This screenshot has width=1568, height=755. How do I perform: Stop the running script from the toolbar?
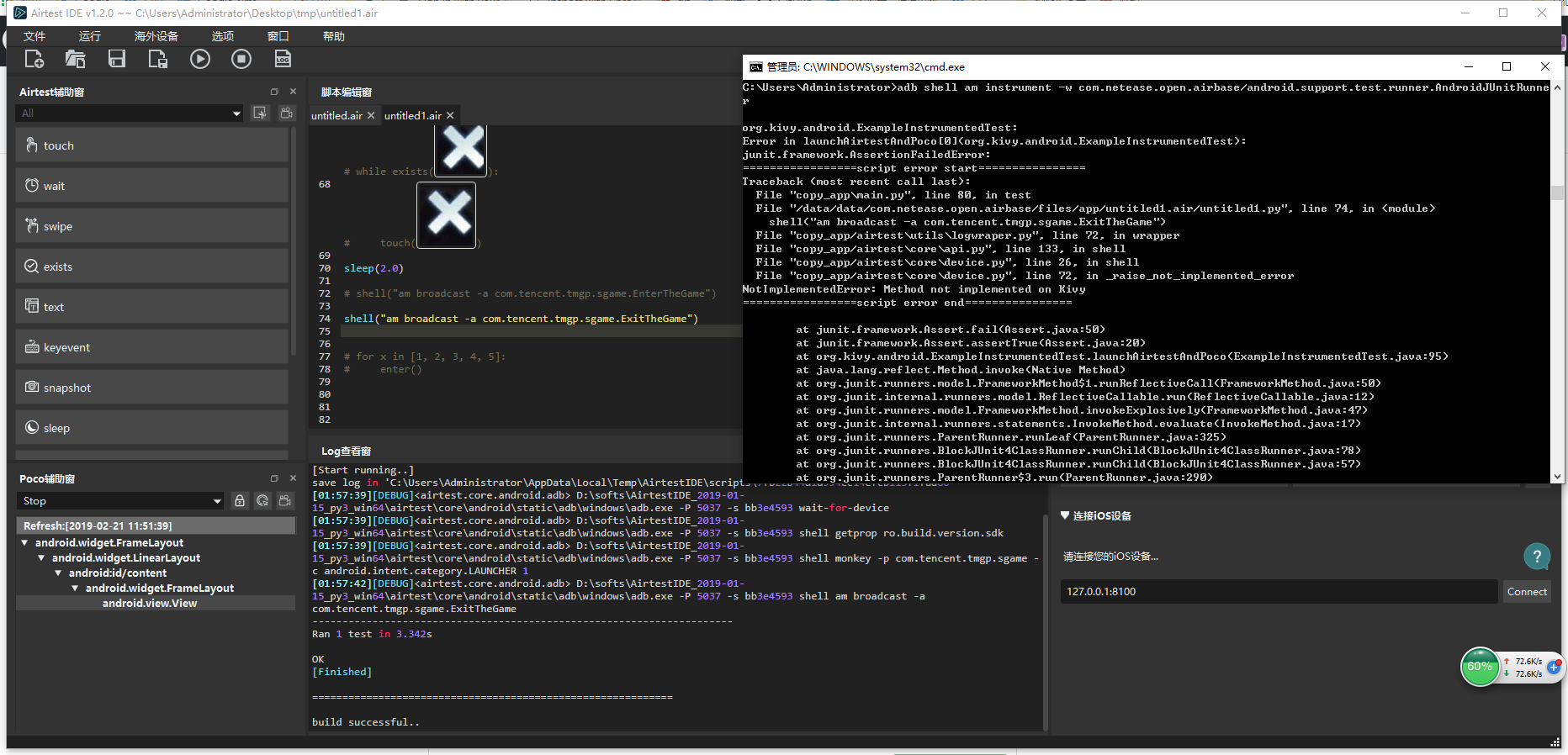click(241, 59)
